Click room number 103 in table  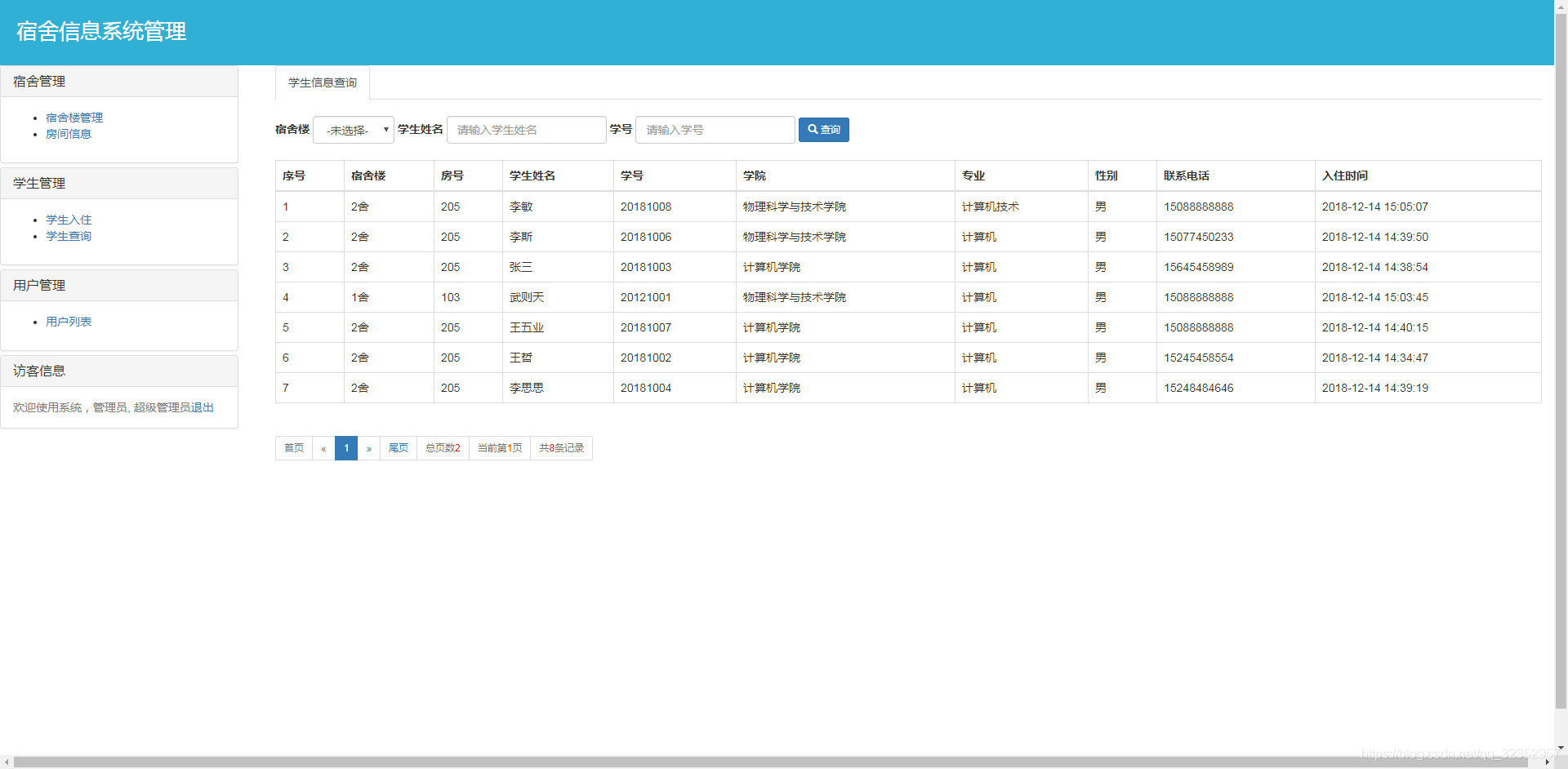[451, 297]
